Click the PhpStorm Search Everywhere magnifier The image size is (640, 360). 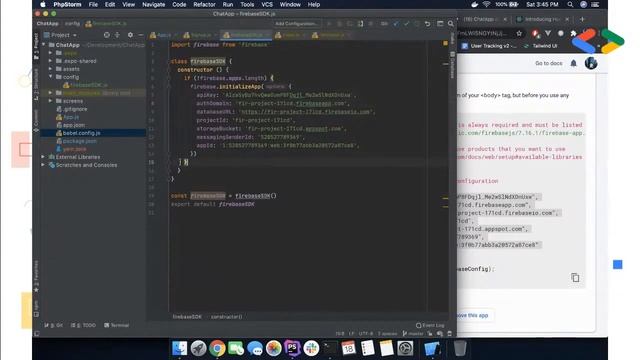[451, 24]
